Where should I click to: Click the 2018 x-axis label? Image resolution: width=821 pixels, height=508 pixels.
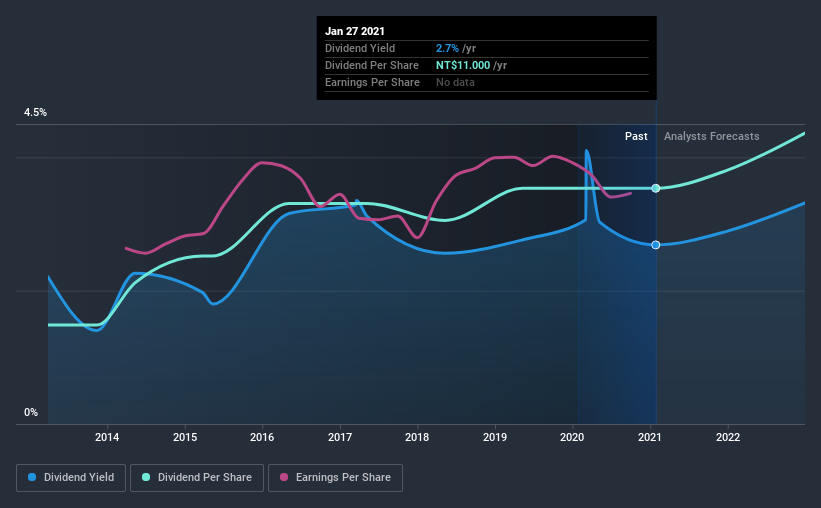pyautogui.click(x=417, y=437)
